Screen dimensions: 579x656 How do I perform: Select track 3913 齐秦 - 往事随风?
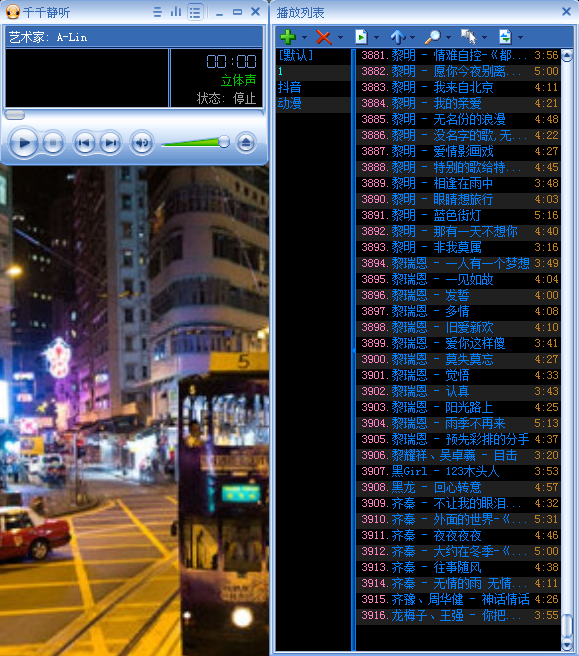click(459, 567)
